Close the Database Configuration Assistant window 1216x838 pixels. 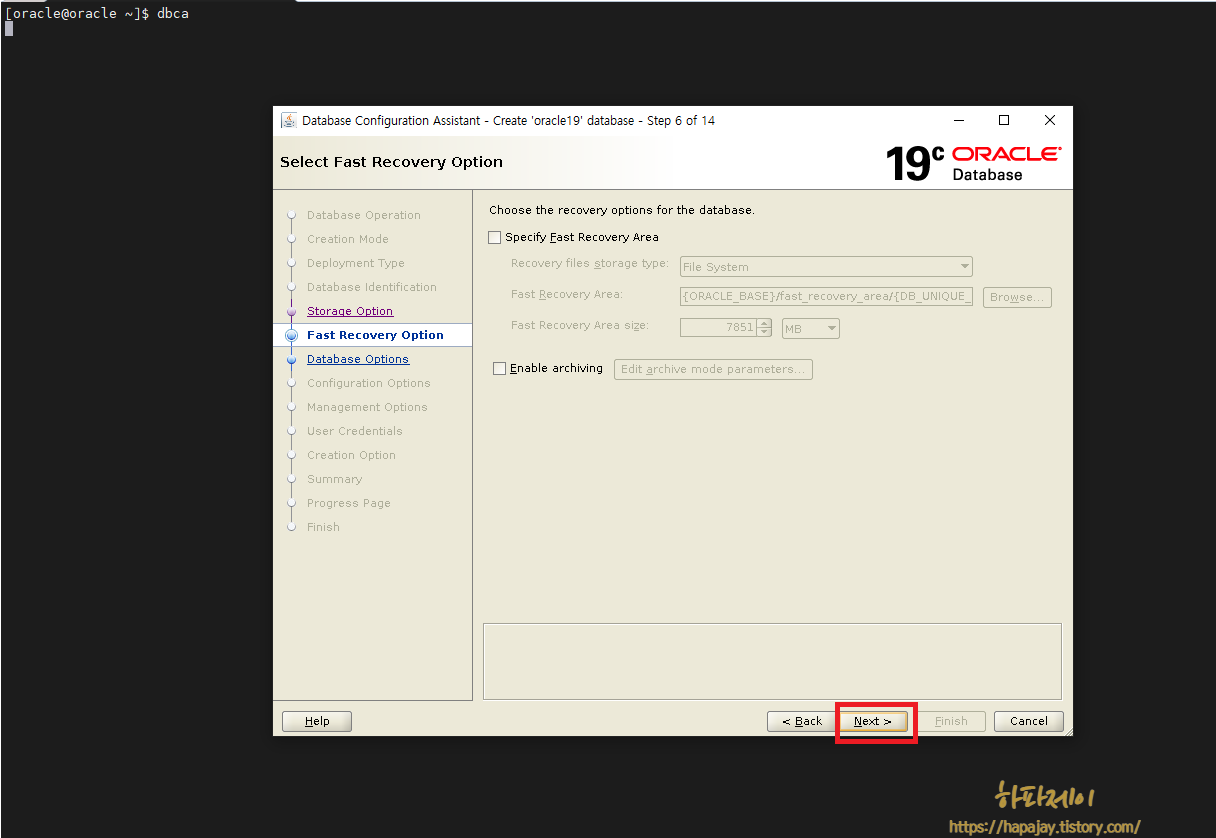[1050, 120]
